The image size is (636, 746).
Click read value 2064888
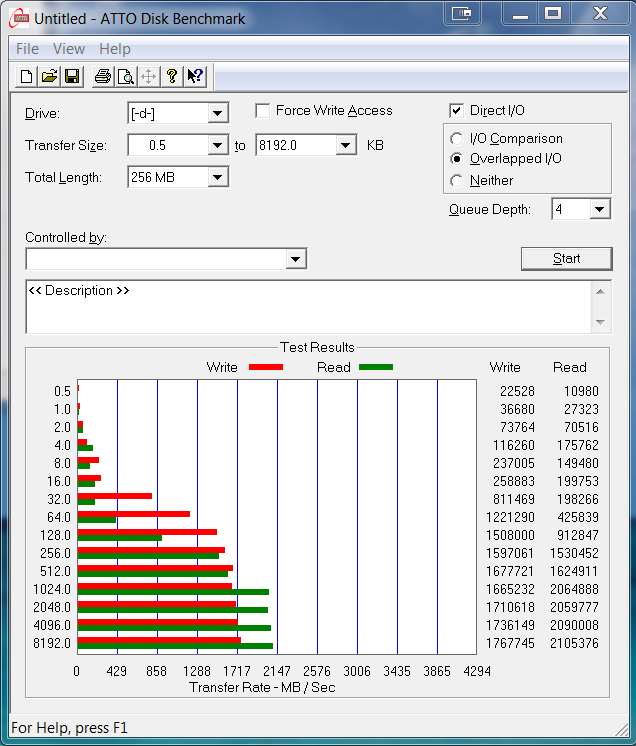point(574,589)
